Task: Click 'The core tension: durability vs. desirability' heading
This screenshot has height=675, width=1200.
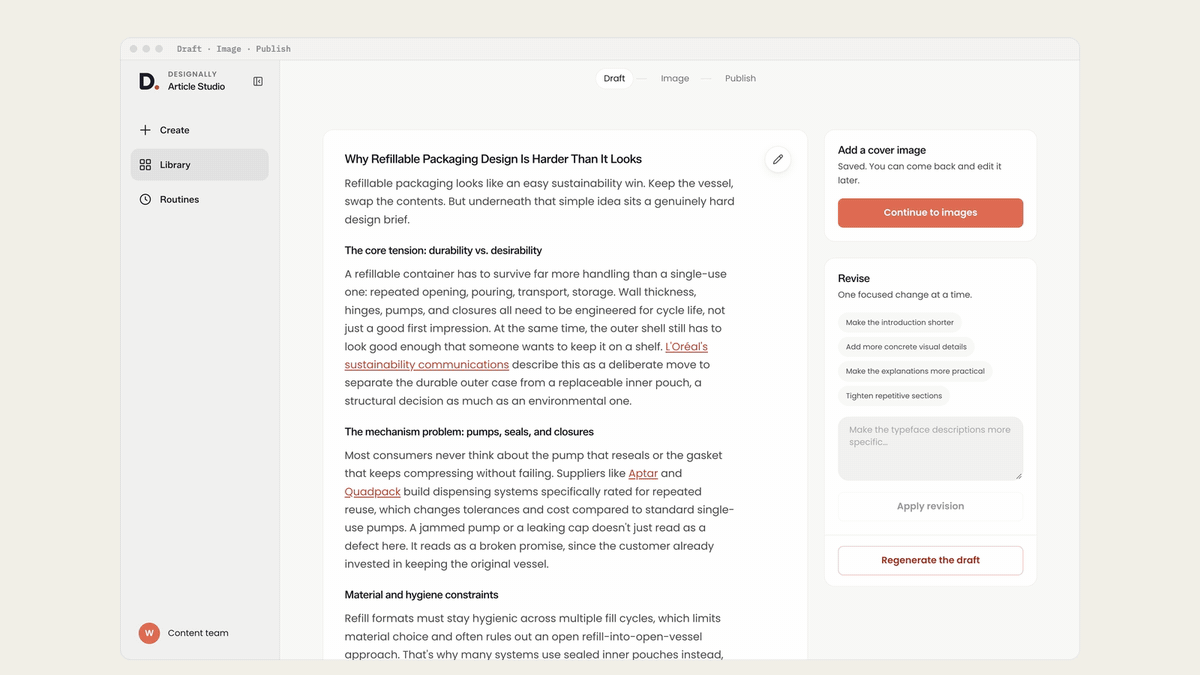Action: [443, 251]
